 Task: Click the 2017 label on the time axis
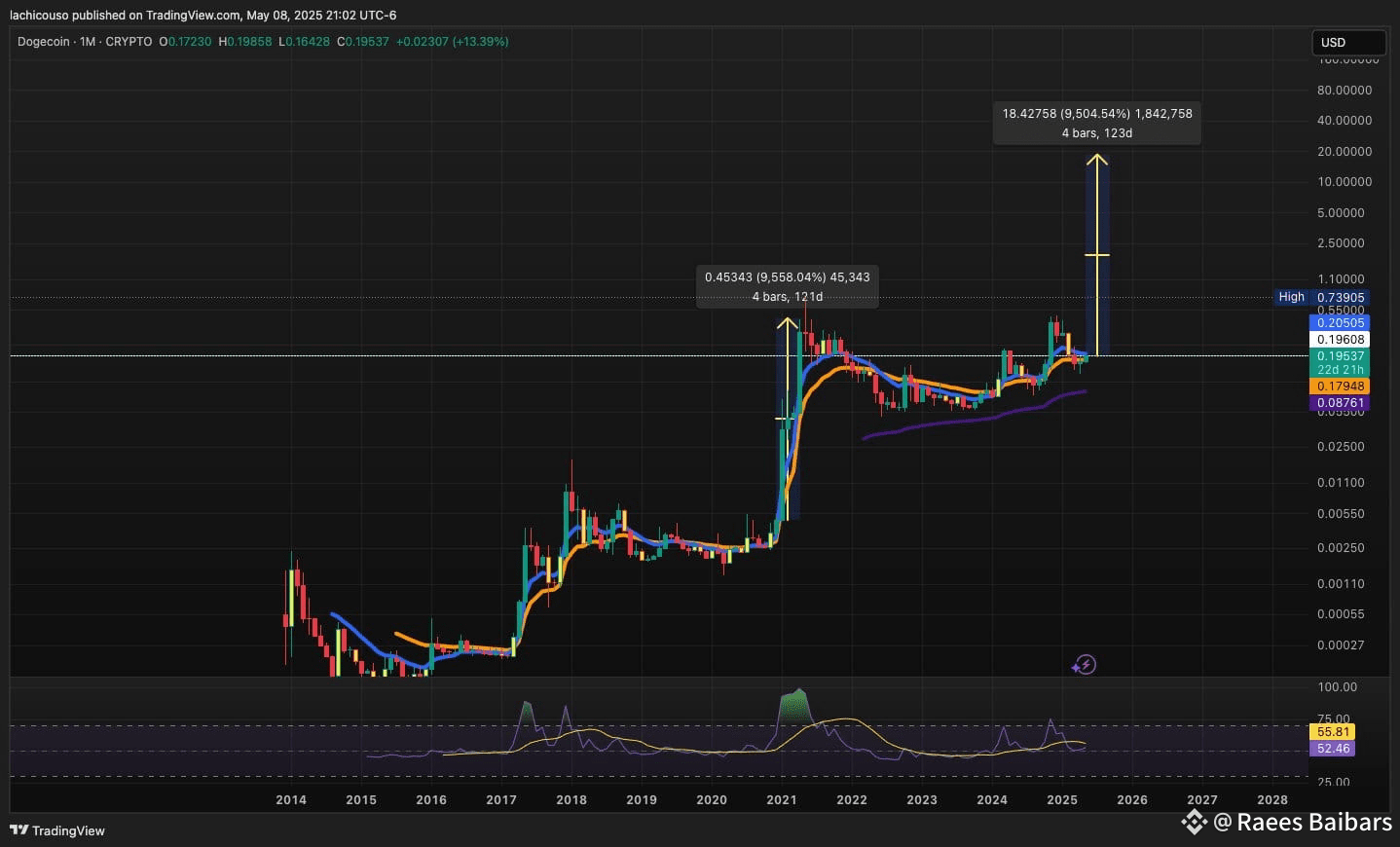pos(501,800)
